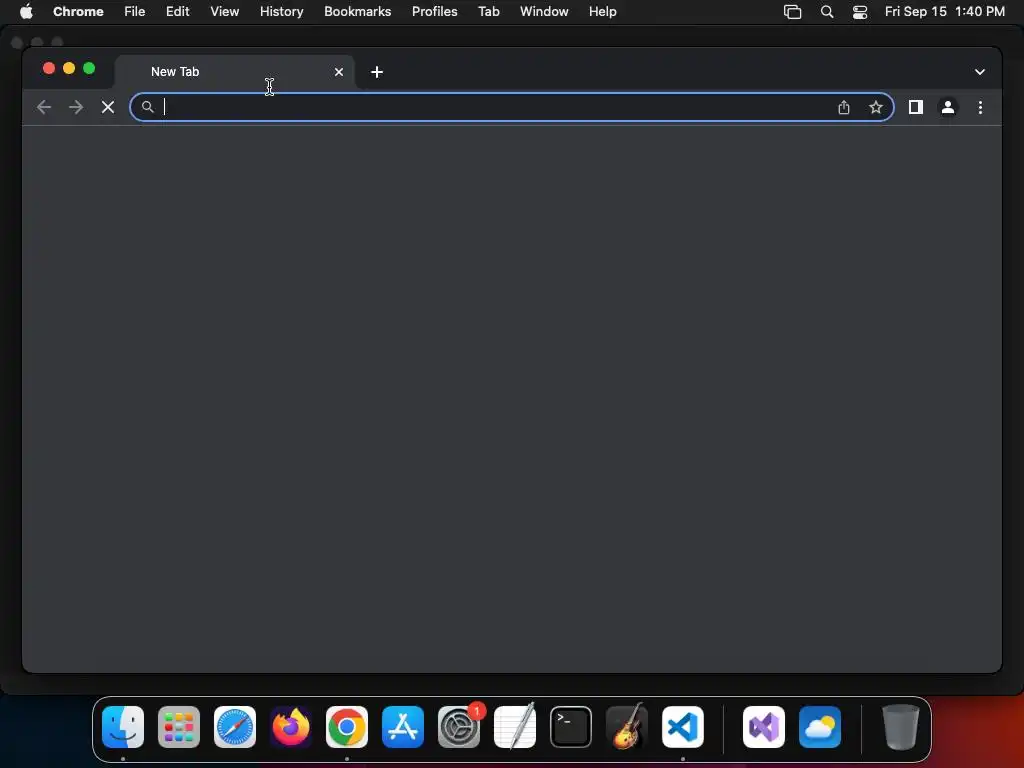
Task: Open Control Center in the menu bar
Action: pyautogui.click(x=860, y=12)
